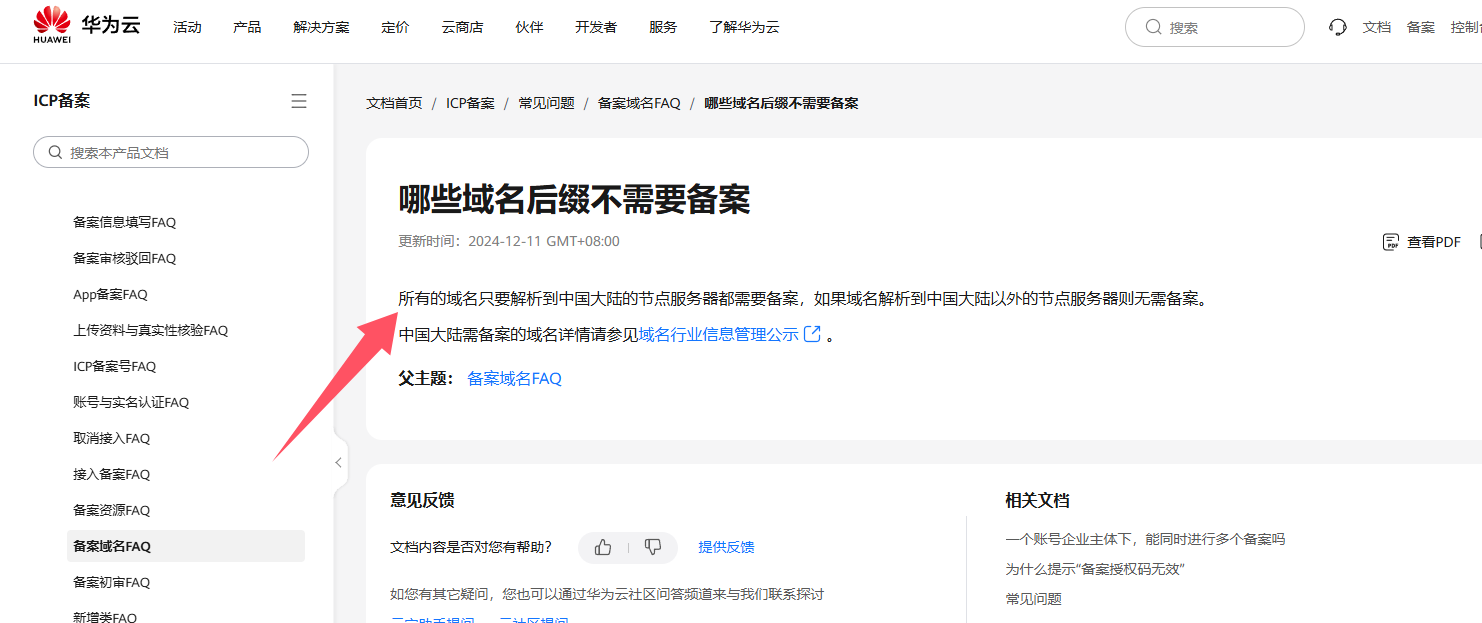Open the 备案域名FAQ parent topic link
Viewport: 1482px width, 623px height.
click(x=515, y=379)
